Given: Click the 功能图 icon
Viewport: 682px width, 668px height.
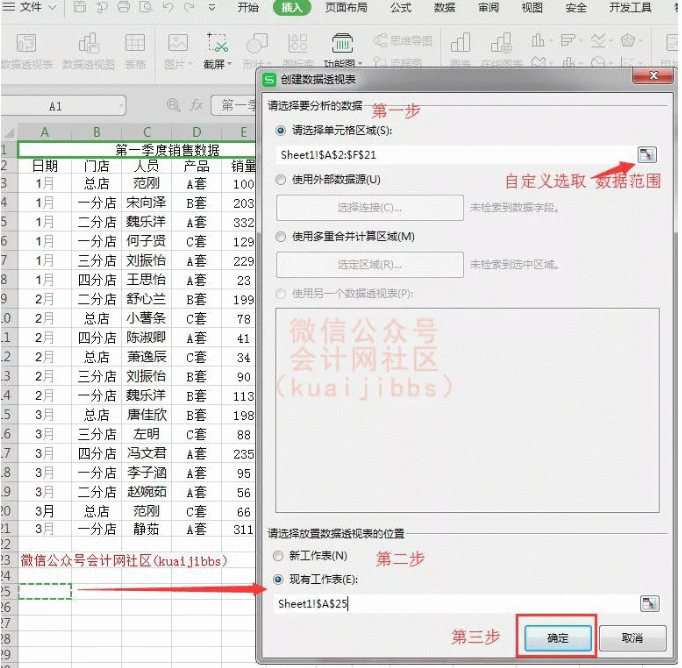Looking at the screenshot, I should click(342, 43).
